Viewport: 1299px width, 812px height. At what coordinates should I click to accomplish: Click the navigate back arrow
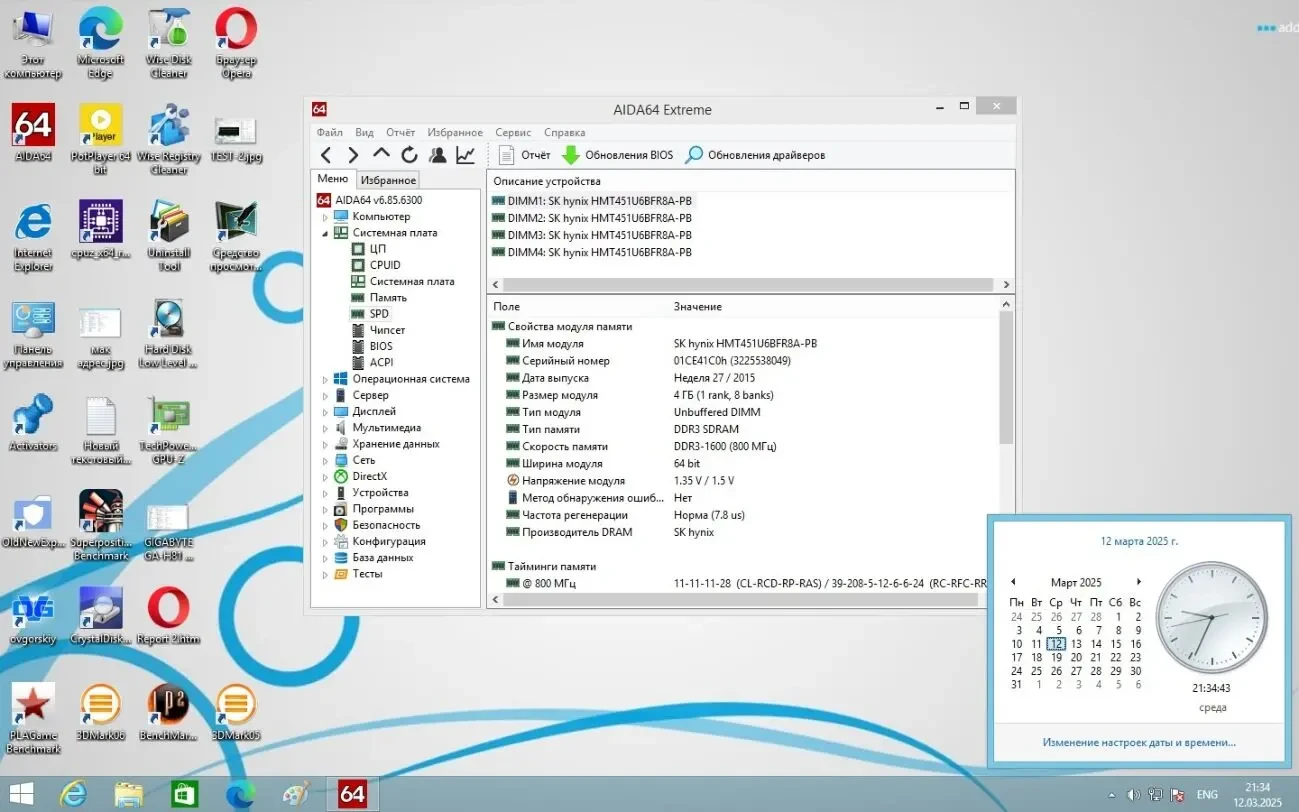(327, 155)
